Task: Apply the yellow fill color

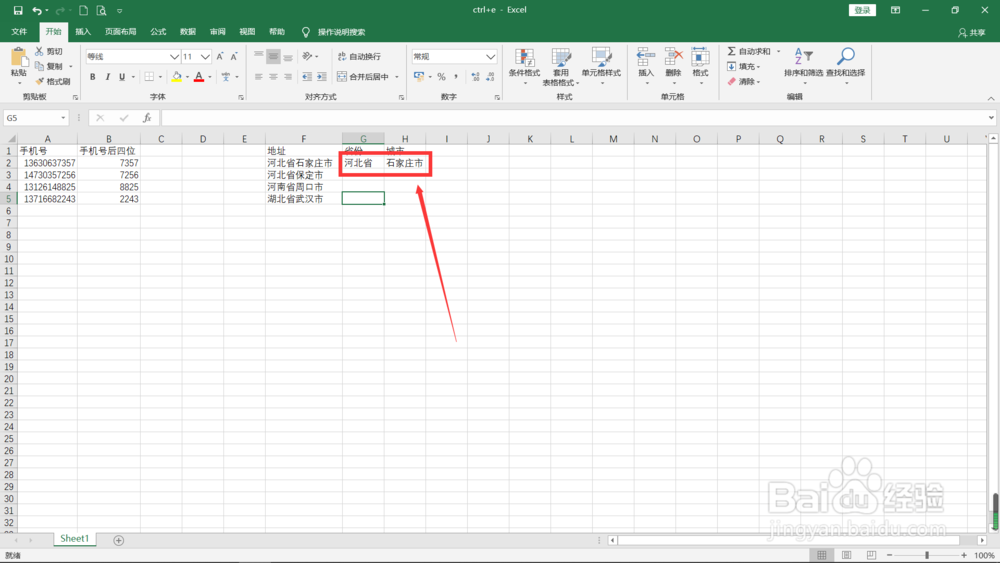Action: pos(177,77)
